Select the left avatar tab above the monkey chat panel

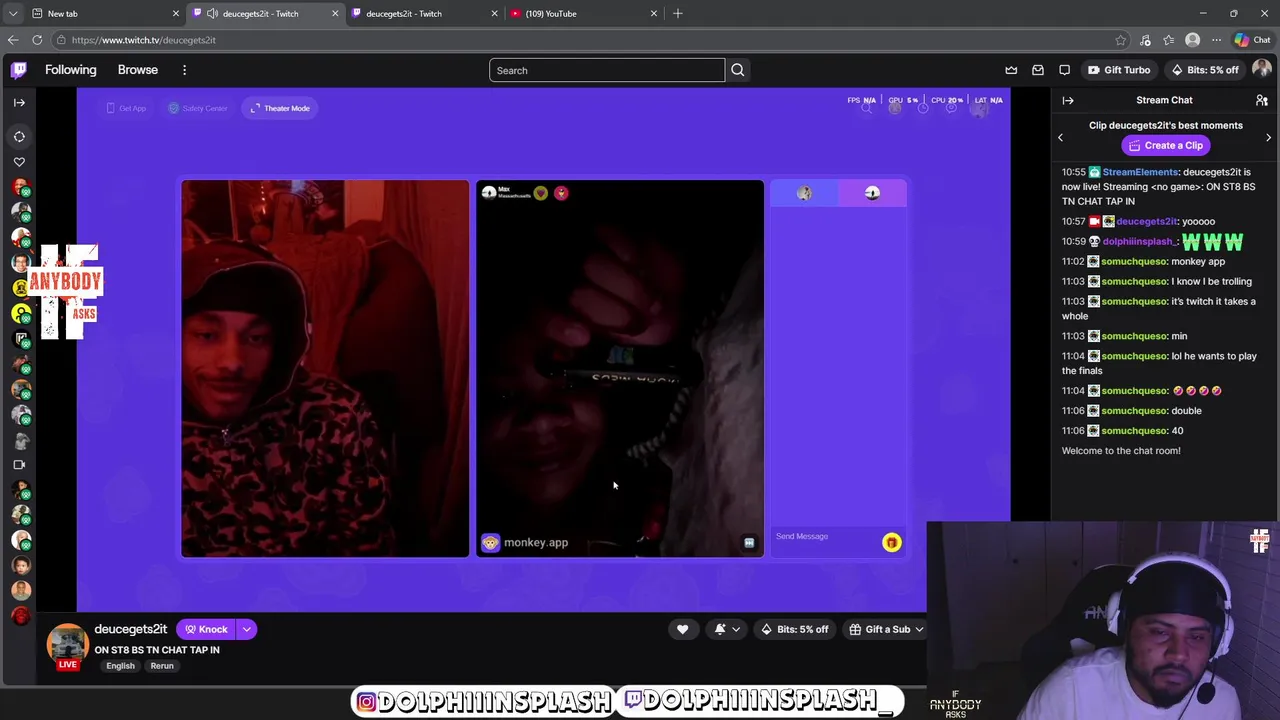point(804,193)
